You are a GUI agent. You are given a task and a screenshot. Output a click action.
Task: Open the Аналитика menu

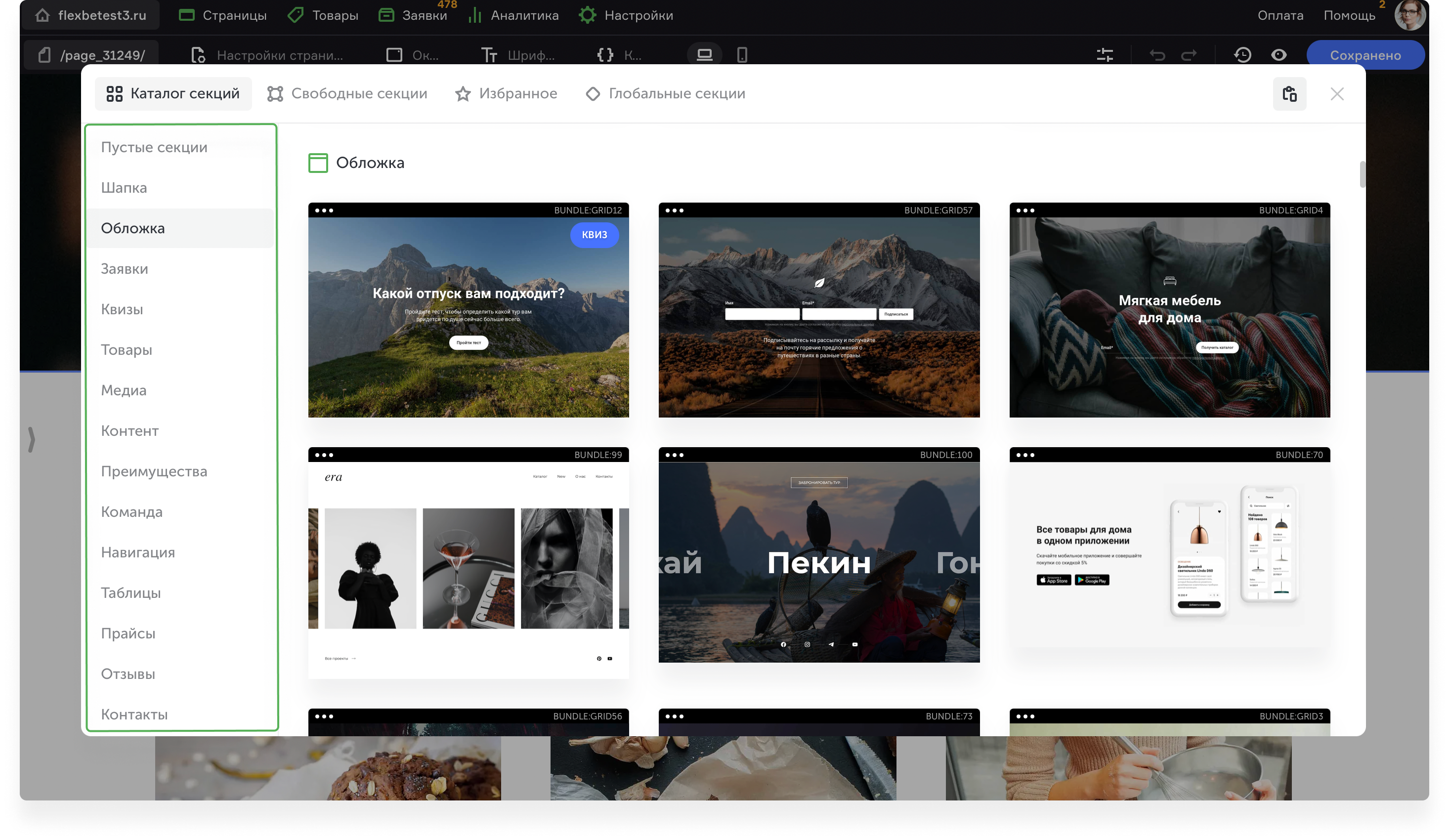tap(514, 15)
